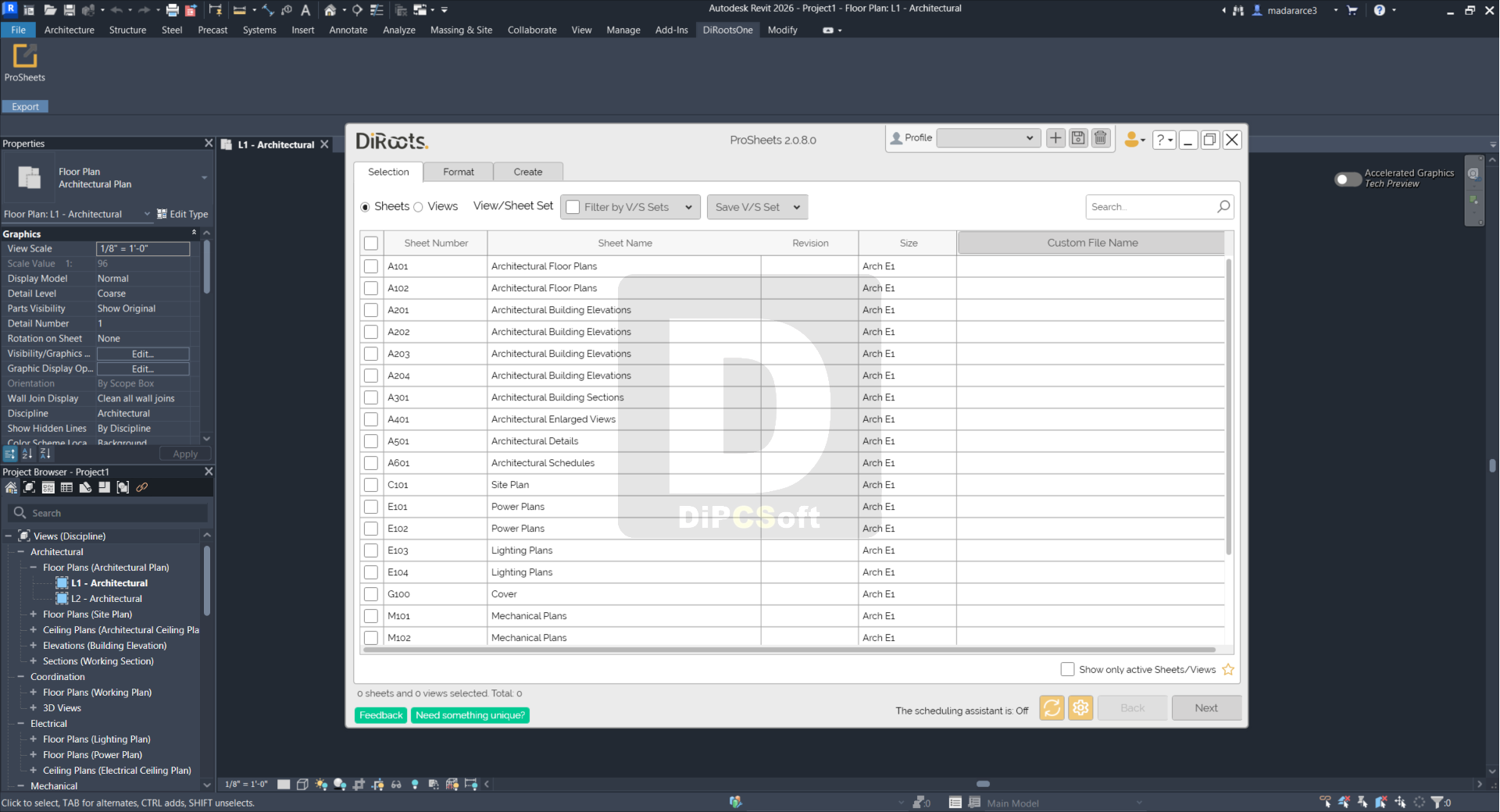
Task: Switch to the Create tab in ProSheets
Action: pyautogui.click(x=528, y=172)
